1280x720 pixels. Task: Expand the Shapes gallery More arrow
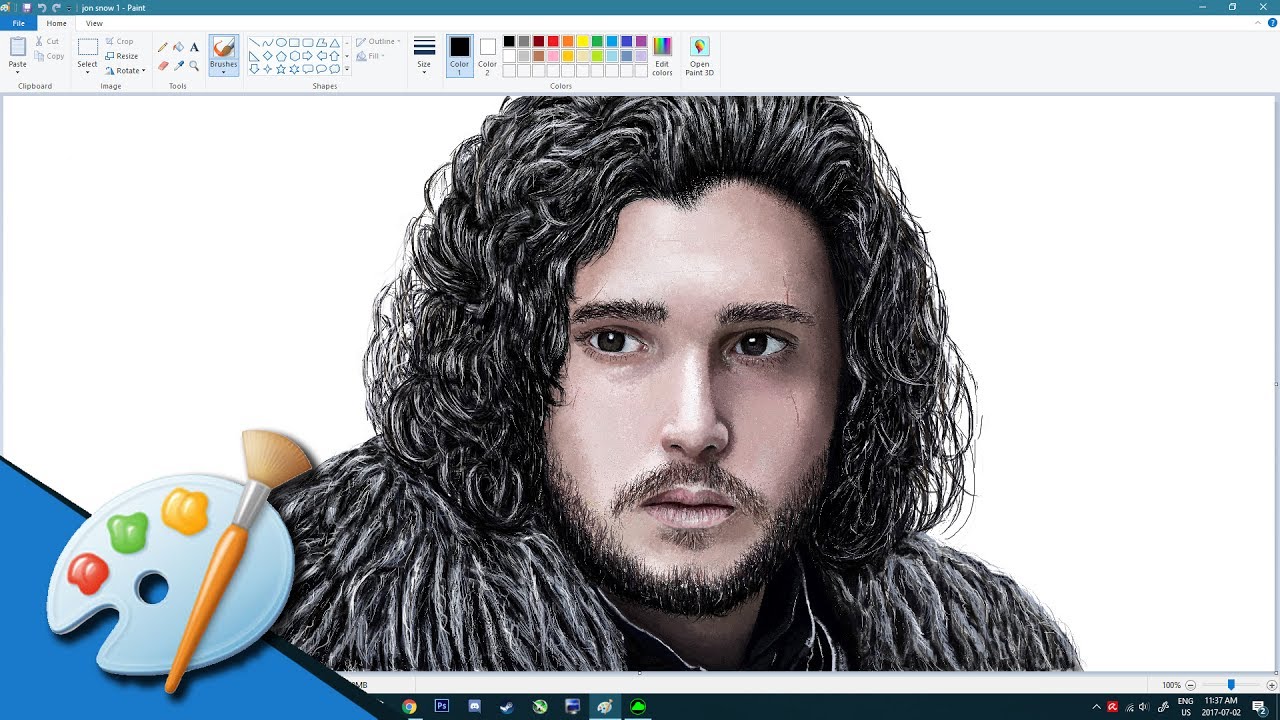(x=347, y=69)
